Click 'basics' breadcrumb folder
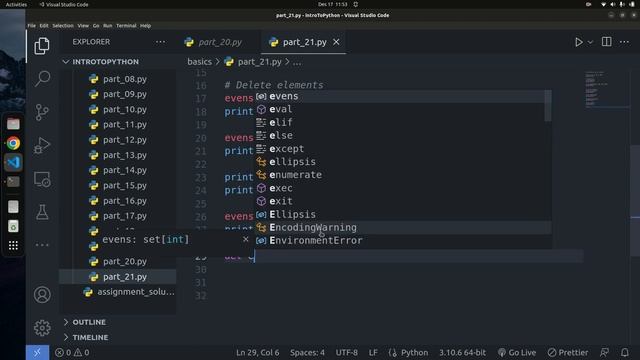The height and width of the screenshot is (360, 640). coord(200,62)
